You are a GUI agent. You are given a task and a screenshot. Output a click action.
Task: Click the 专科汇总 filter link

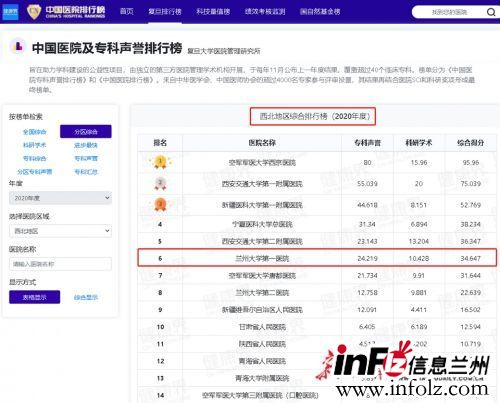click(86, 172)
